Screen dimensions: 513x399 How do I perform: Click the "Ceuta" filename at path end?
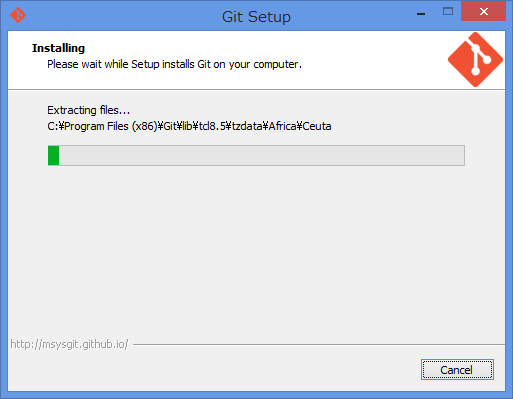[x=317, y=126]
